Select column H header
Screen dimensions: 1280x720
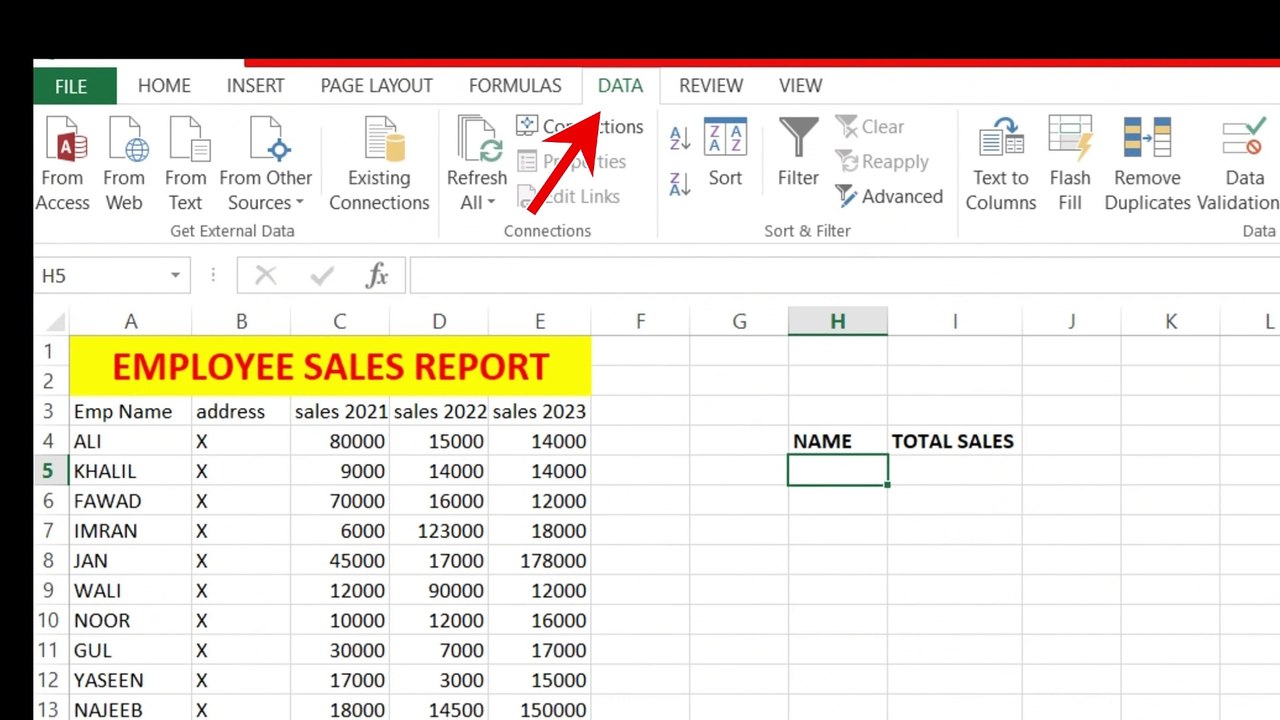[837, 322]
